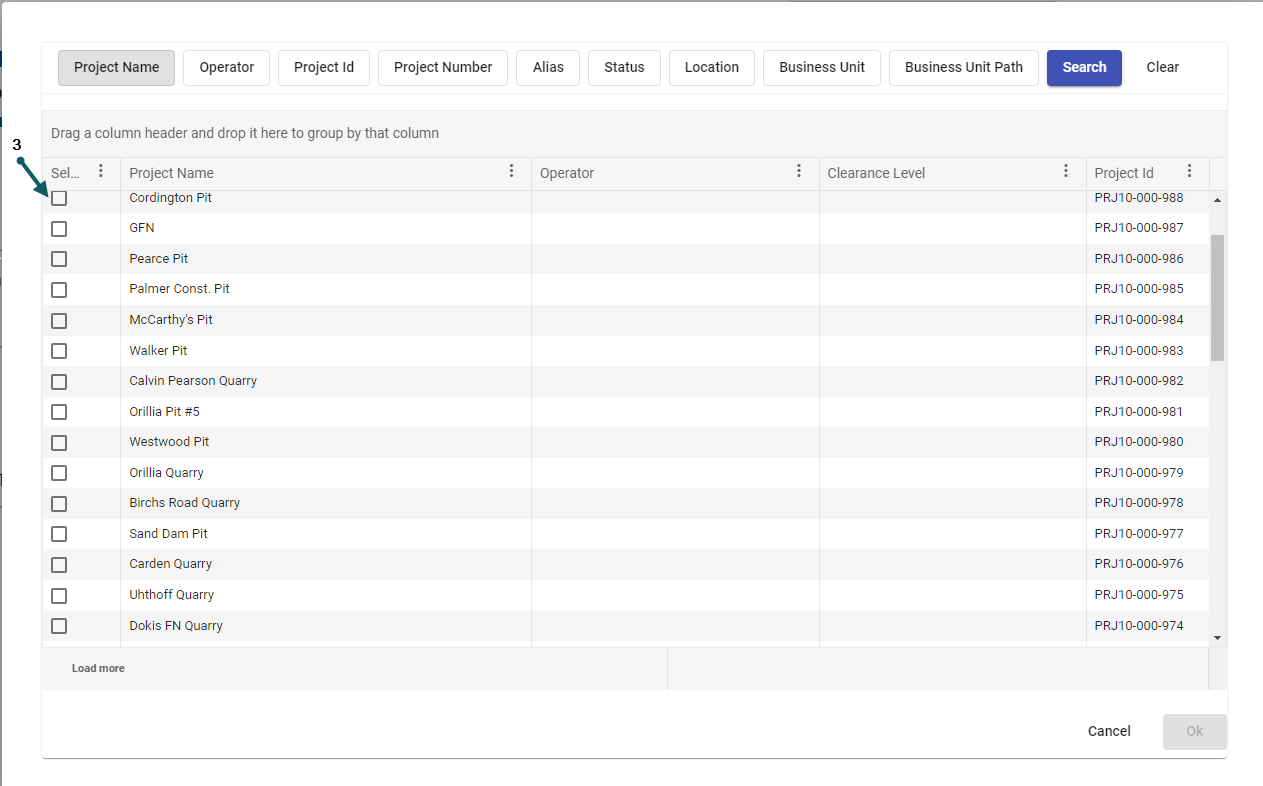Switch to Business Unit Path filter
The height and width of the screenshot is (786, 1263).
point(963,68)
